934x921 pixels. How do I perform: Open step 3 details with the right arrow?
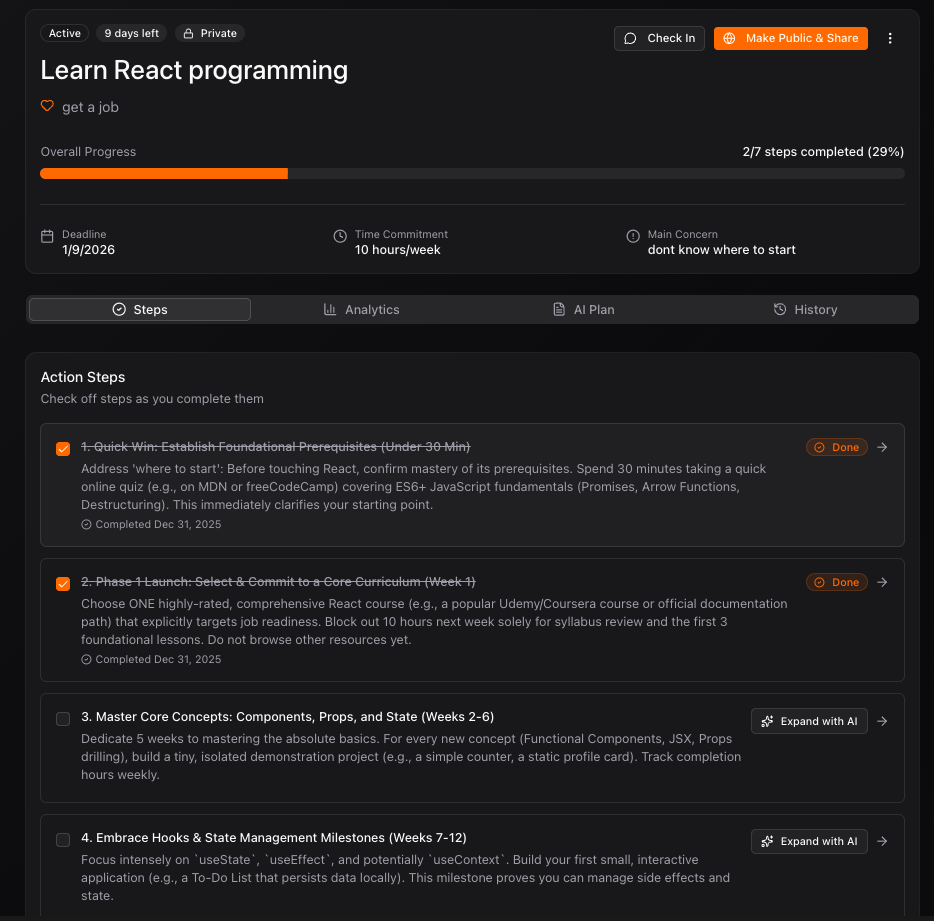[x=882, y=721]
